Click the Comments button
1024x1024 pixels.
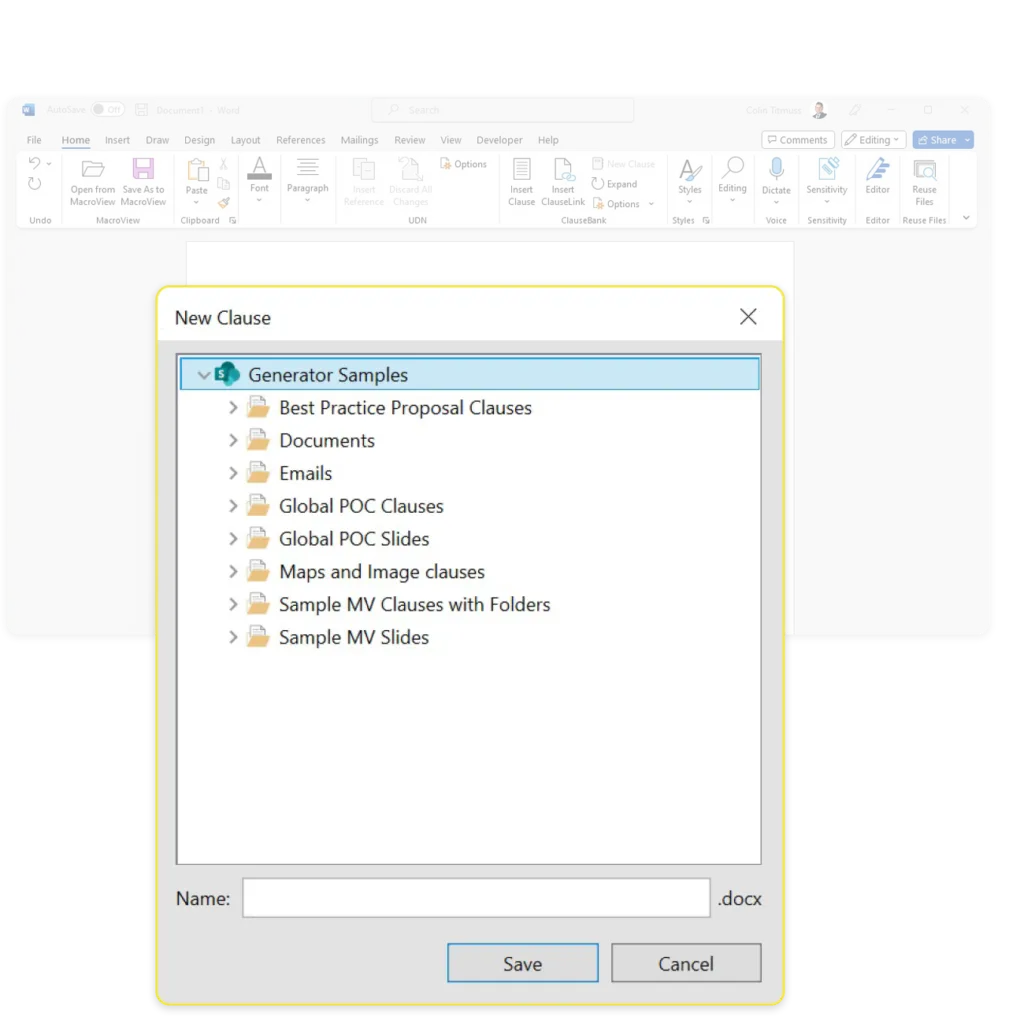[x=797, y=140]
